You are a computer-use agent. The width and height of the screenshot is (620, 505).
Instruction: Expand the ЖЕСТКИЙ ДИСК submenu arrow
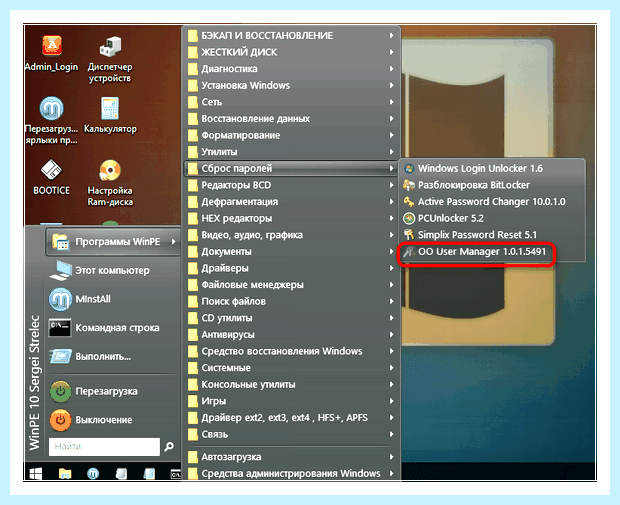pyautogui.click(x=391, y=52)
